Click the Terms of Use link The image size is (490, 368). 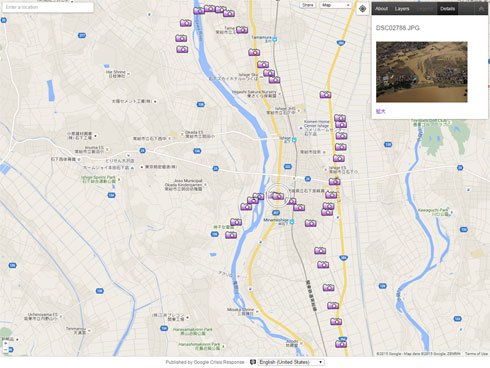pos(475,354)
